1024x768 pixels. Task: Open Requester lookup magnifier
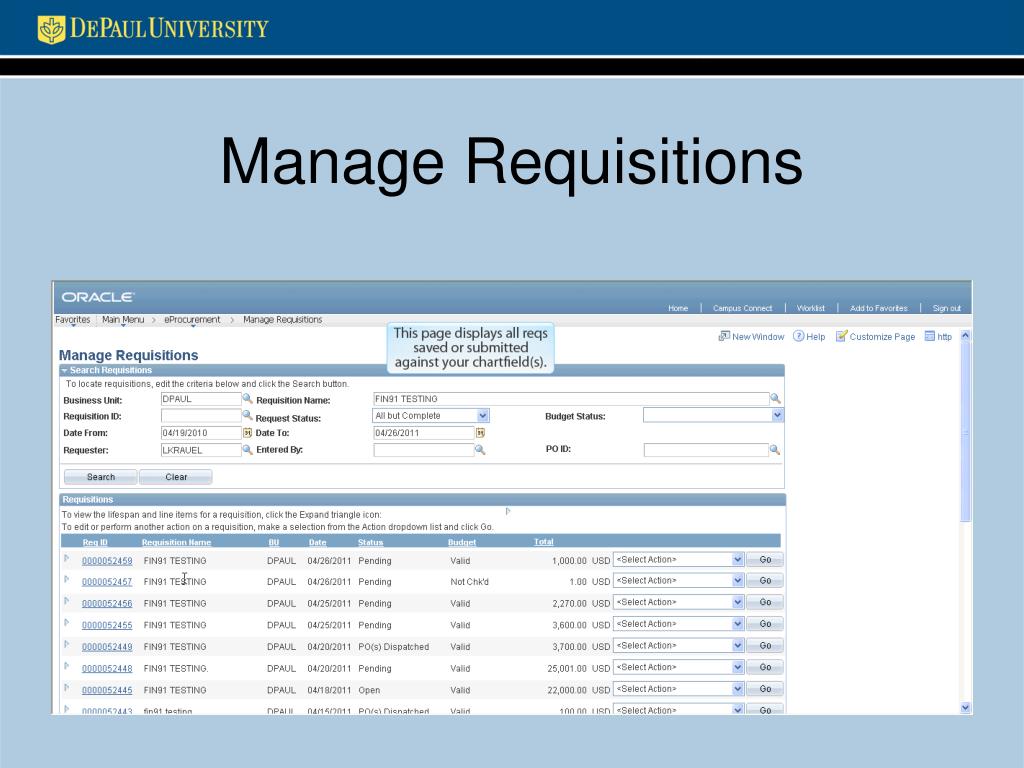248,449
